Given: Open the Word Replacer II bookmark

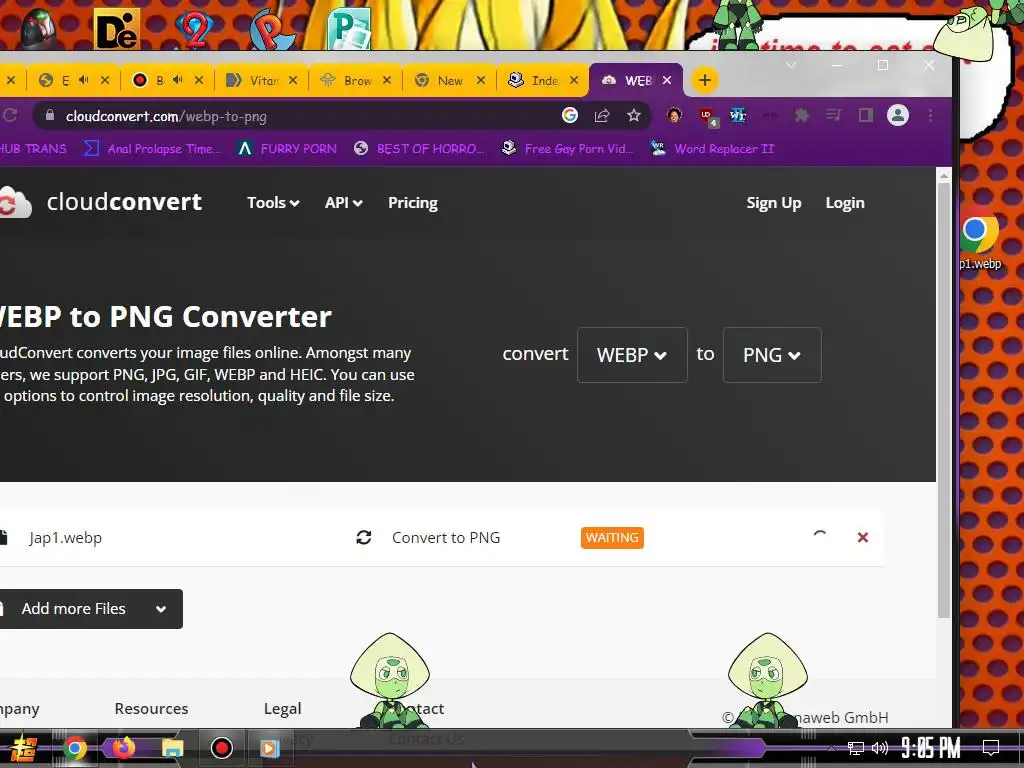Looking at the screenshot, I should click(x=712, y=149).
